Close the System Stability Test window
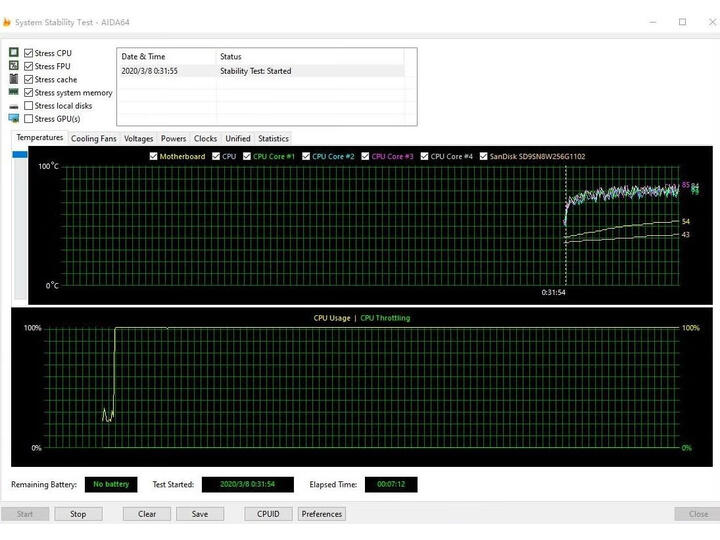This screenshot has width=720, height=540. coord(712,22)
